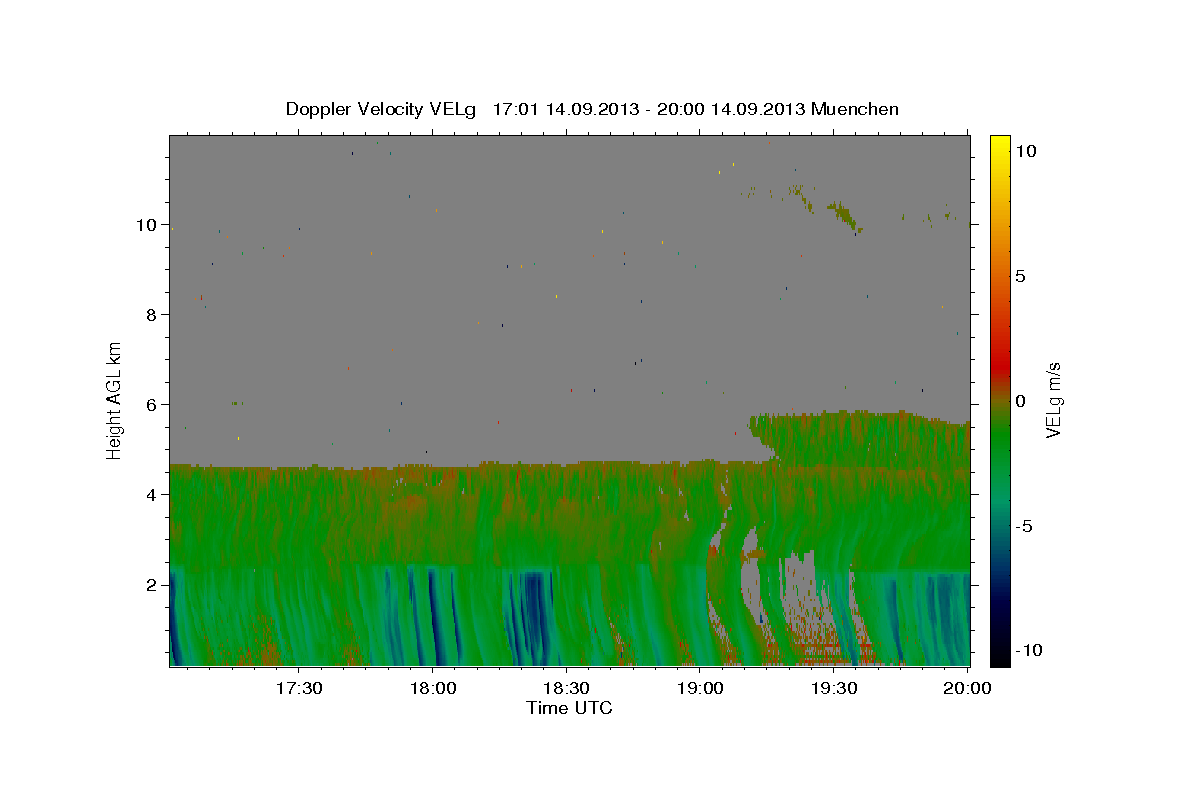Click the 20:00 time tick label

(x=968, y=688)
